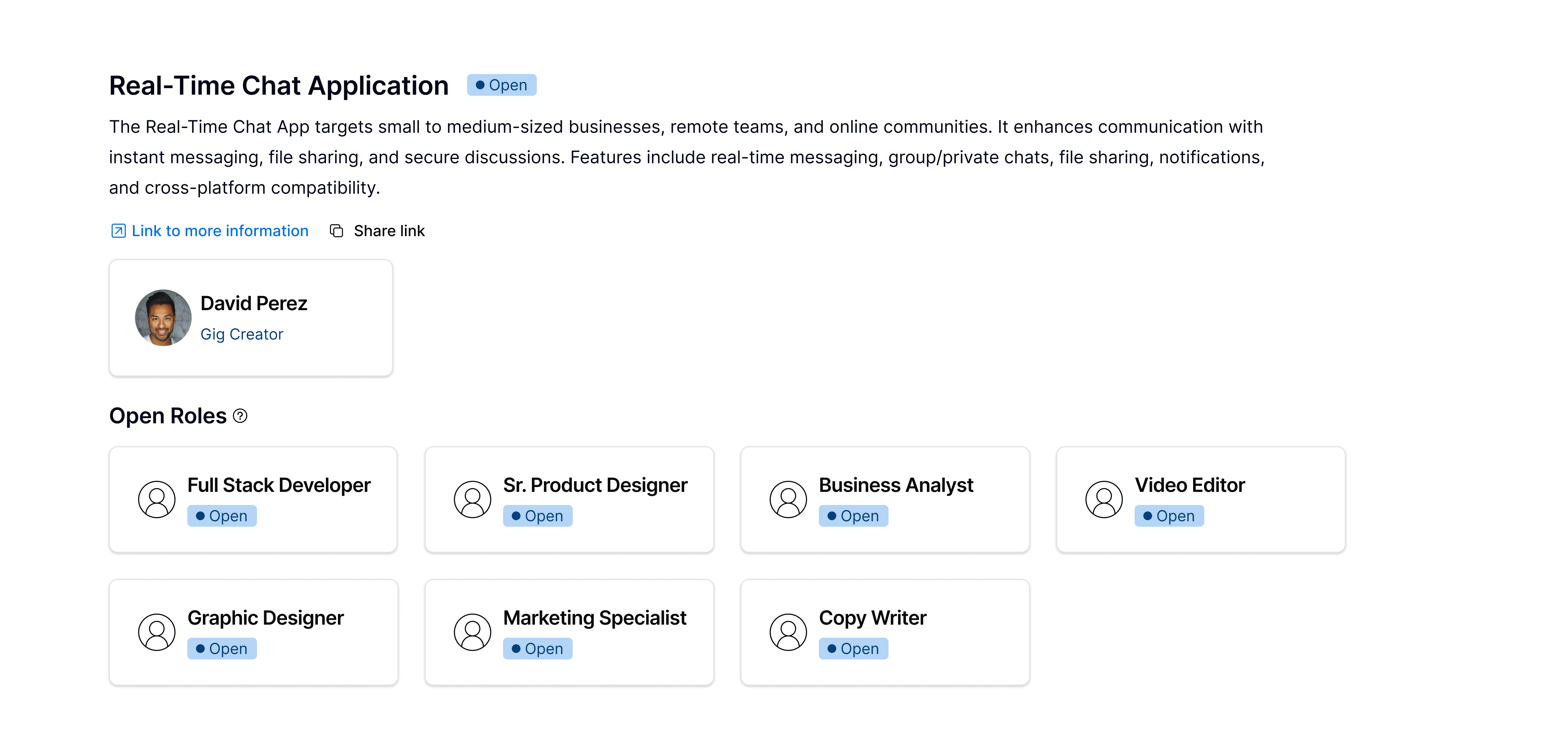Click the Open badge under Business Analyst
The height and width of the screenshot is (740, 1568).
click(x=853, y=516)
